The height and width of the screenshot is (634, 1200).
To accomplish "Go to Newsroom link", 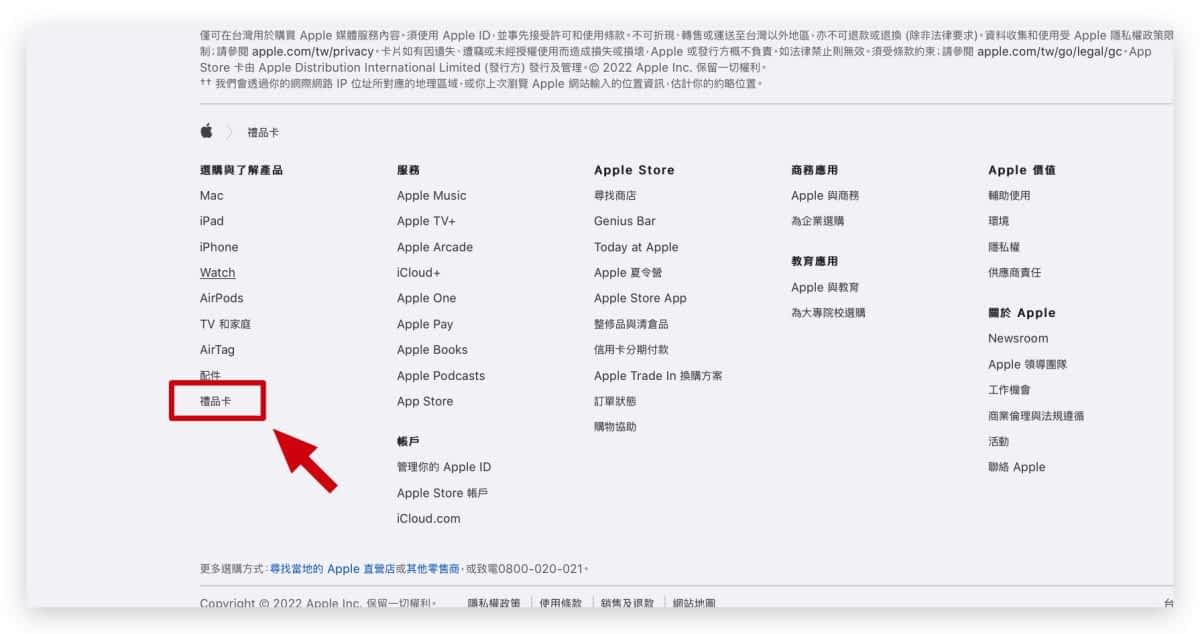I will click(x=1018, y=339).
